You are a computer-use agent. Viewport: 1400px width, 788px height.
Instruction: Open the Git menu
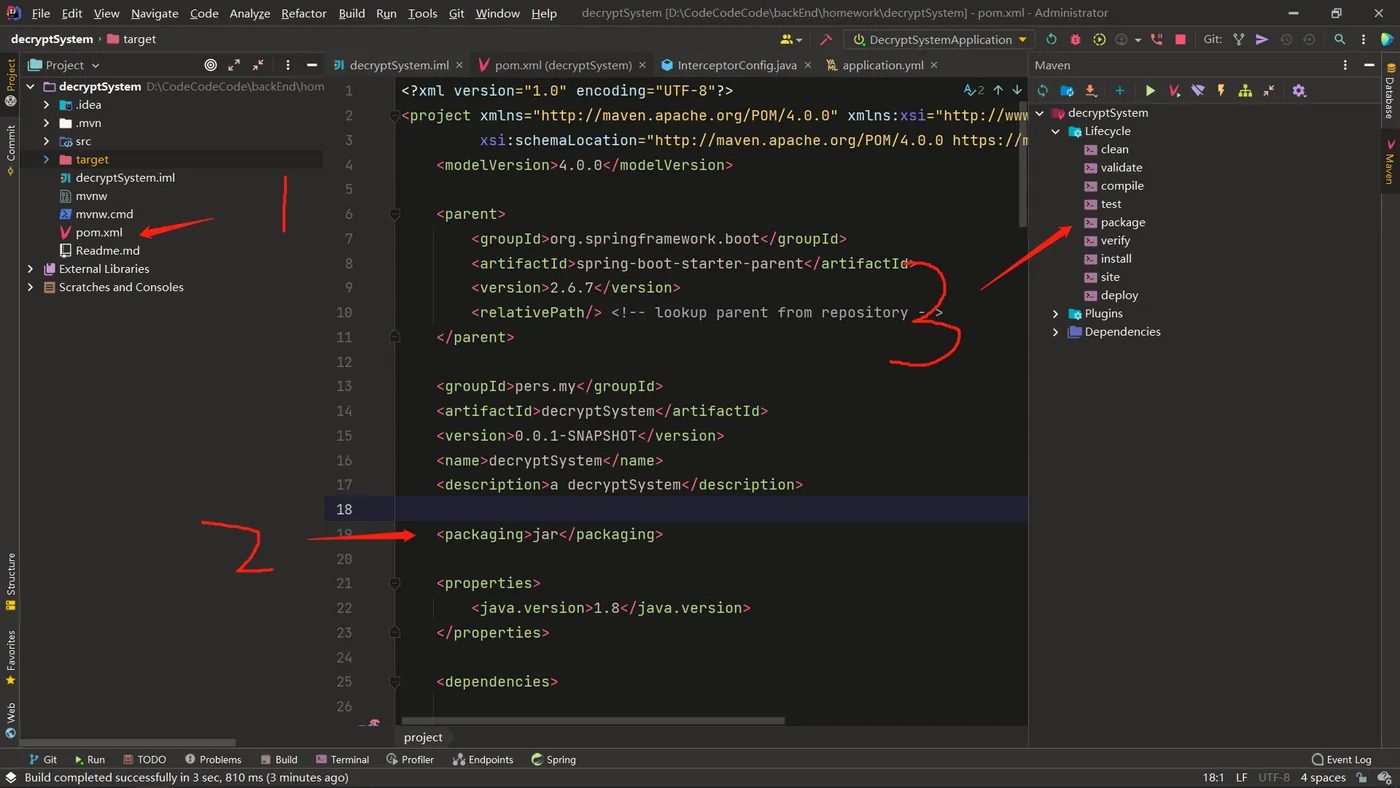(x=456, y=13)
